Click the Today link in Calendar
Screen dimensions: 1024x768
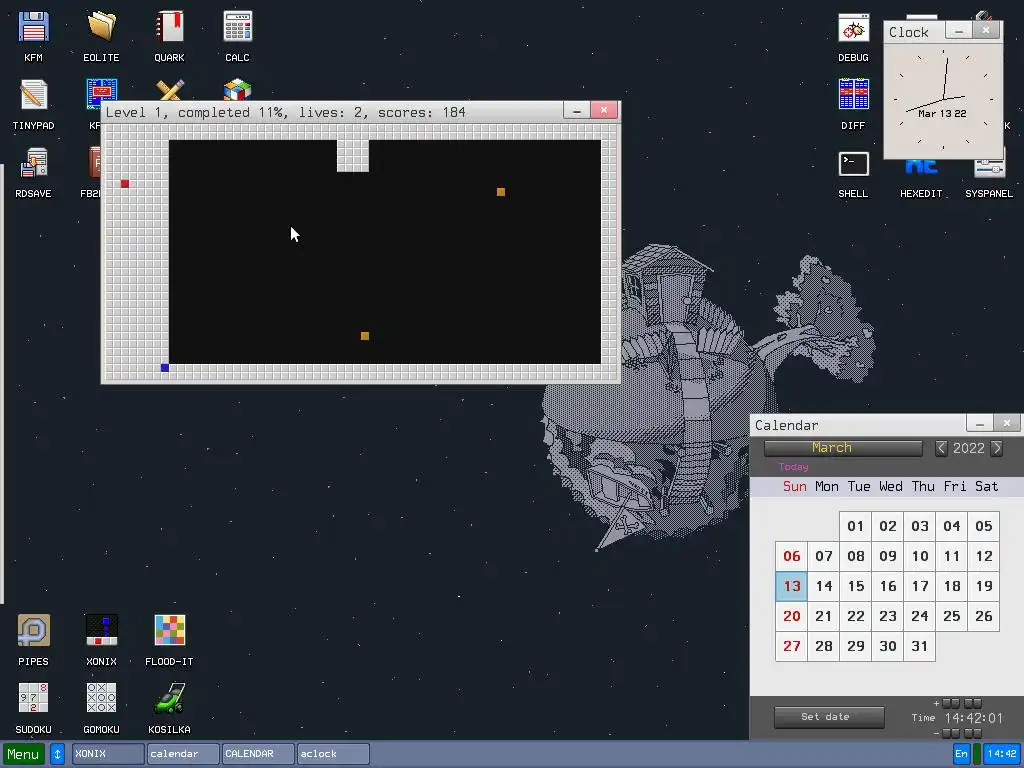(793, 467)
